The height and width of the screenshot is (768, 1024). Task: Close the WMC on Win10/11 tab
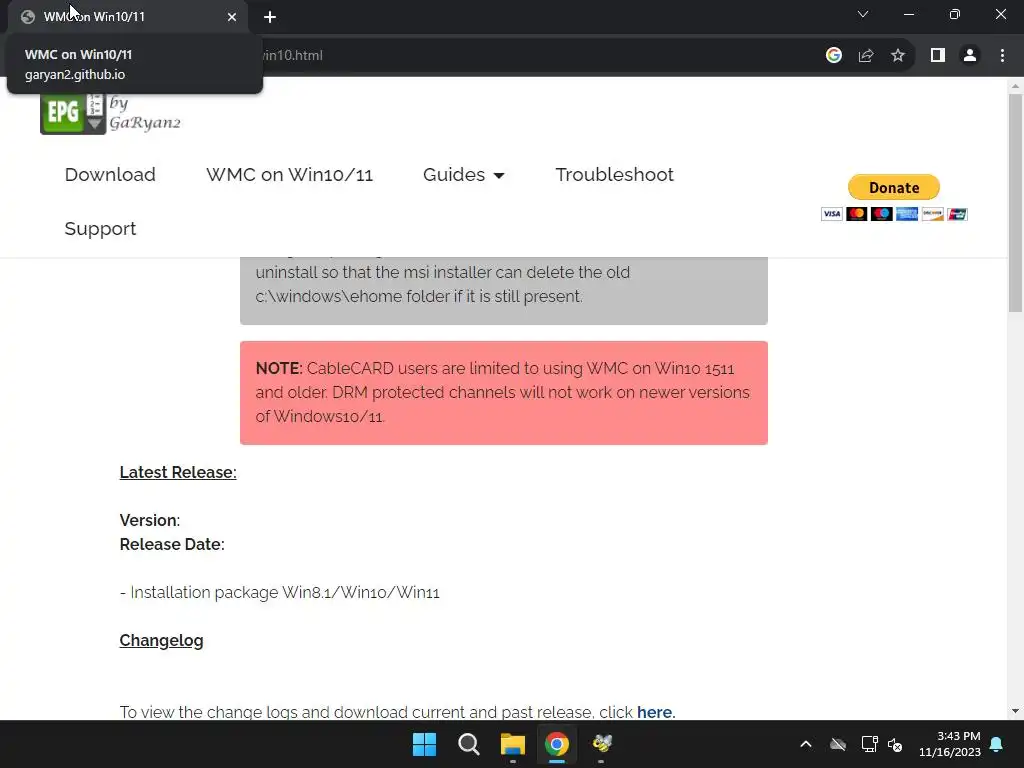pos(232,17)
